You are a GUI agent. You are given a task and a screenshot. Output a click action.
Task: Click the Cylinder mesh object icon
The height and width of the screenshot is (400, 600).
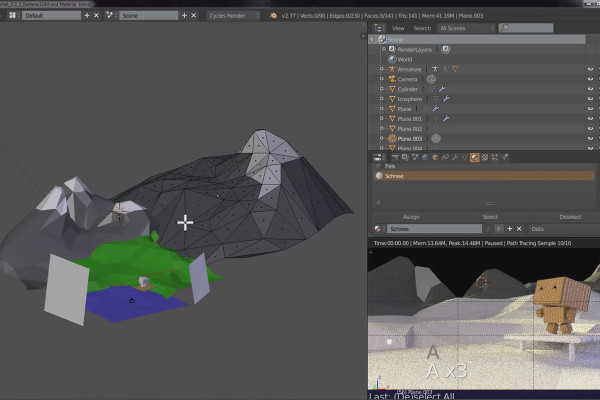pos(392,89)
